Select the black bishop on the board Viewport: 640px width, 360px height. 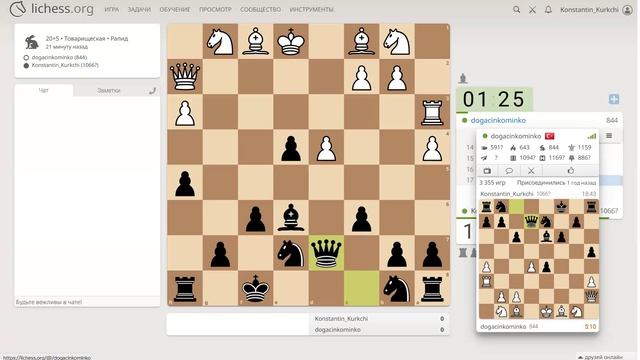(x=291, y=217)
